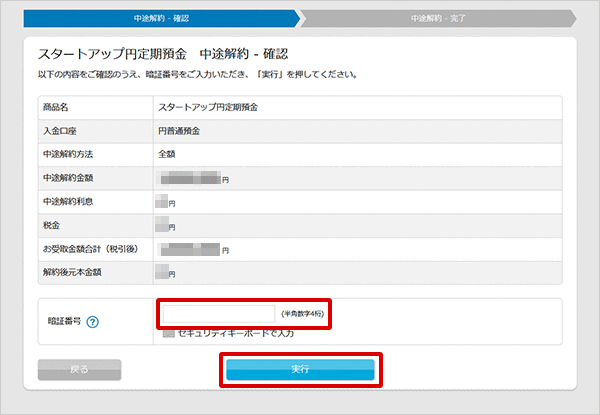Click the 税金 row label
Viewport: 600px width, 415px height.
[x=53, y=226]
